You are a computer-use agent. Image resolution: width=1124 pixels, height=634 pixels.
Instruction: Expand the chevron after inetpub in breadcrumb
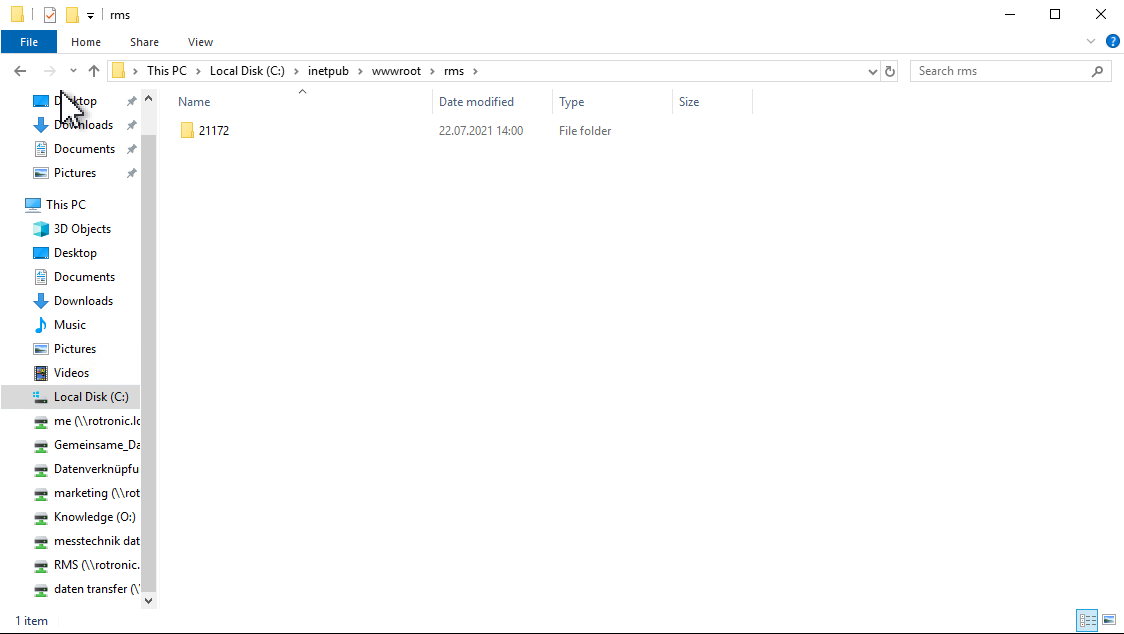tap(360, 71)
